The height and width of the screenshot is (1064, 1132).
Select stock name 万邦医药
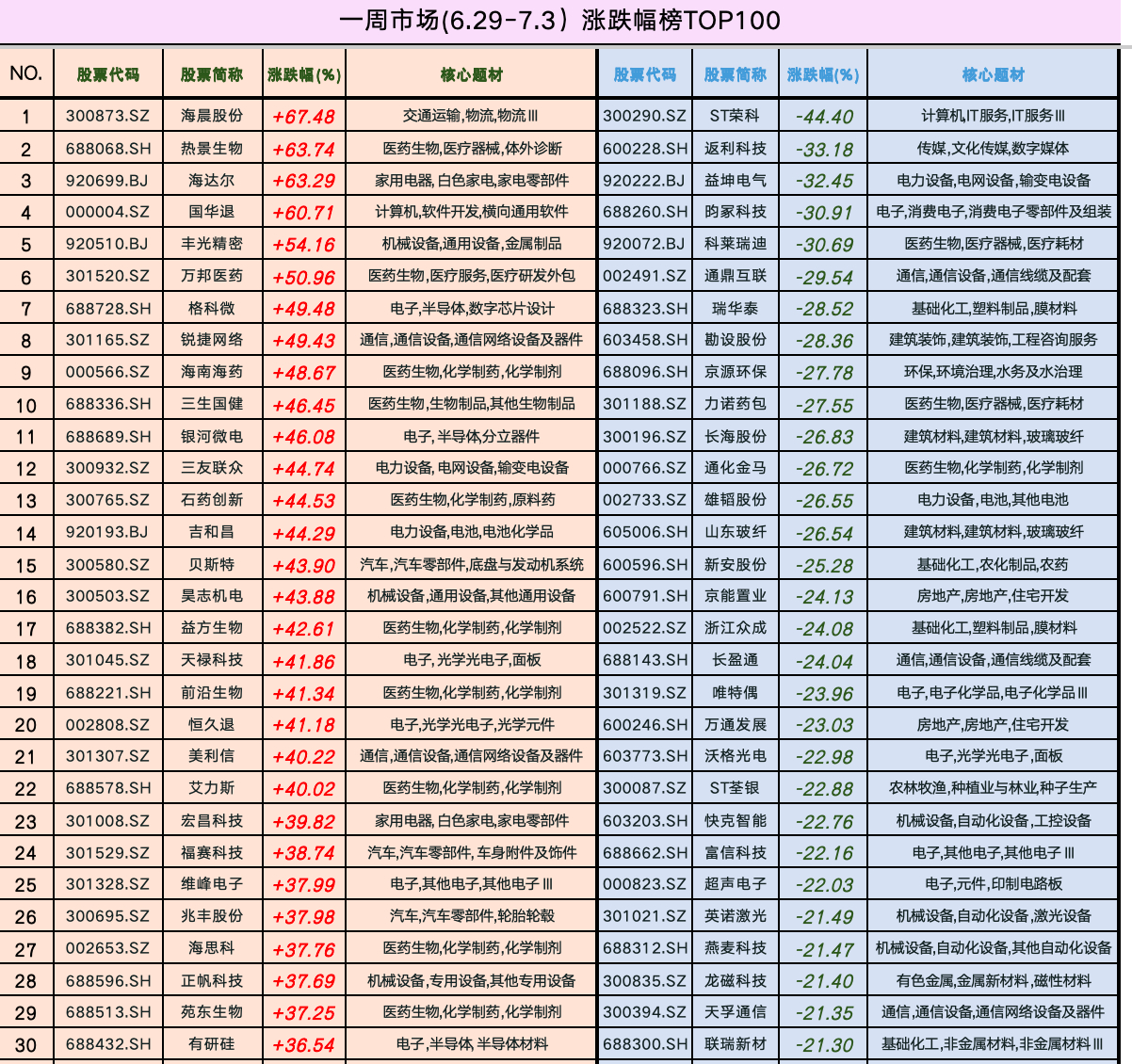(x=212, y=276)
